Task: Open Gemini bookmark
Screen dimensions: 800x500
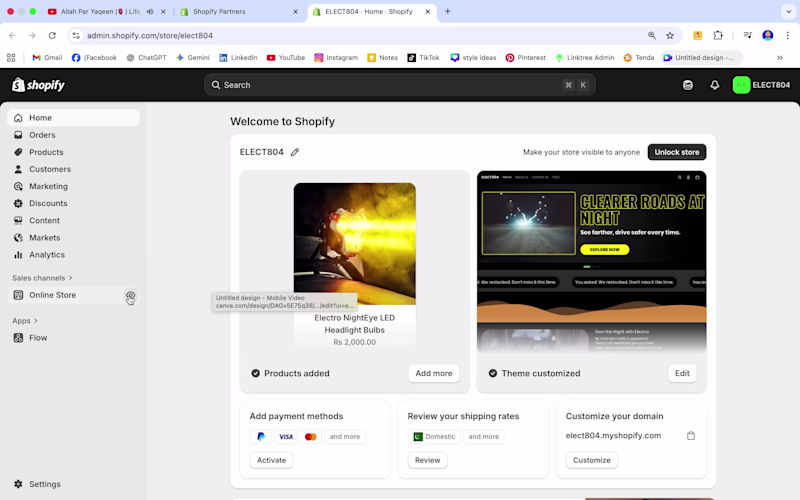Action: pos(193,58)
